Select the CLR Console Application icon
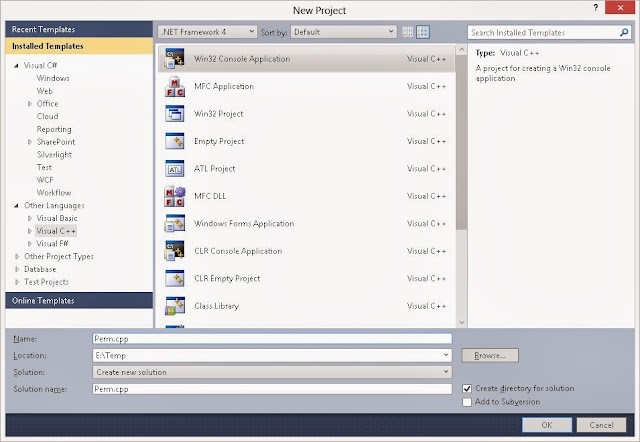640x442 pixels. tap(175, 251)
